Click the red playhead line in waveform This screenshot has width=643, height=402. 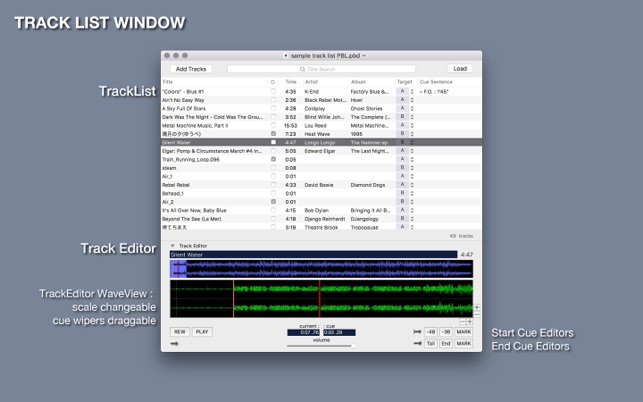click(x=319, y=299)
